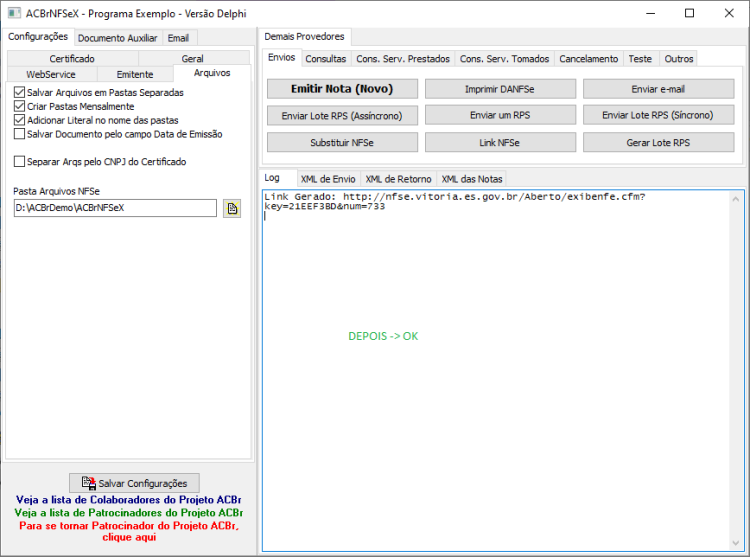Show the XML de Retorno tab
This screenshot has width=750, height=557.
click(x=398, y=179)
